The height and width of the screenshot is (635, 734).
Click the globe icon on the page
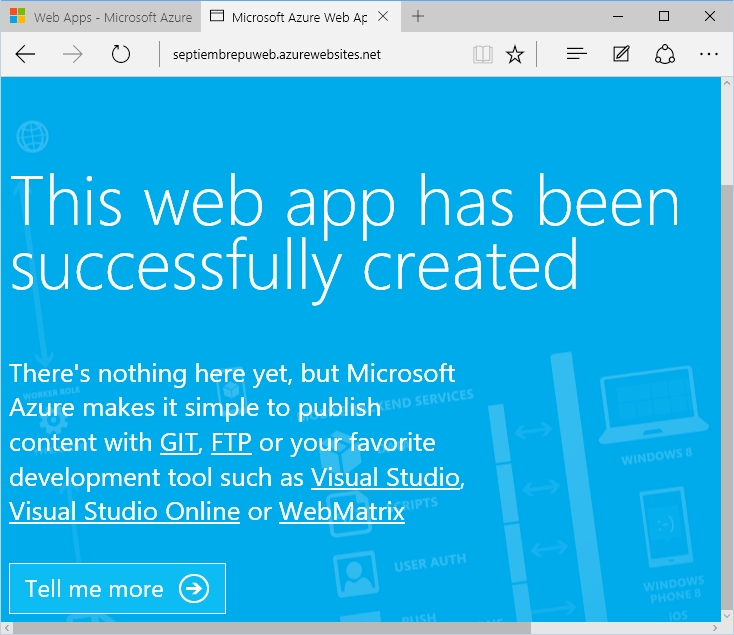32,136
